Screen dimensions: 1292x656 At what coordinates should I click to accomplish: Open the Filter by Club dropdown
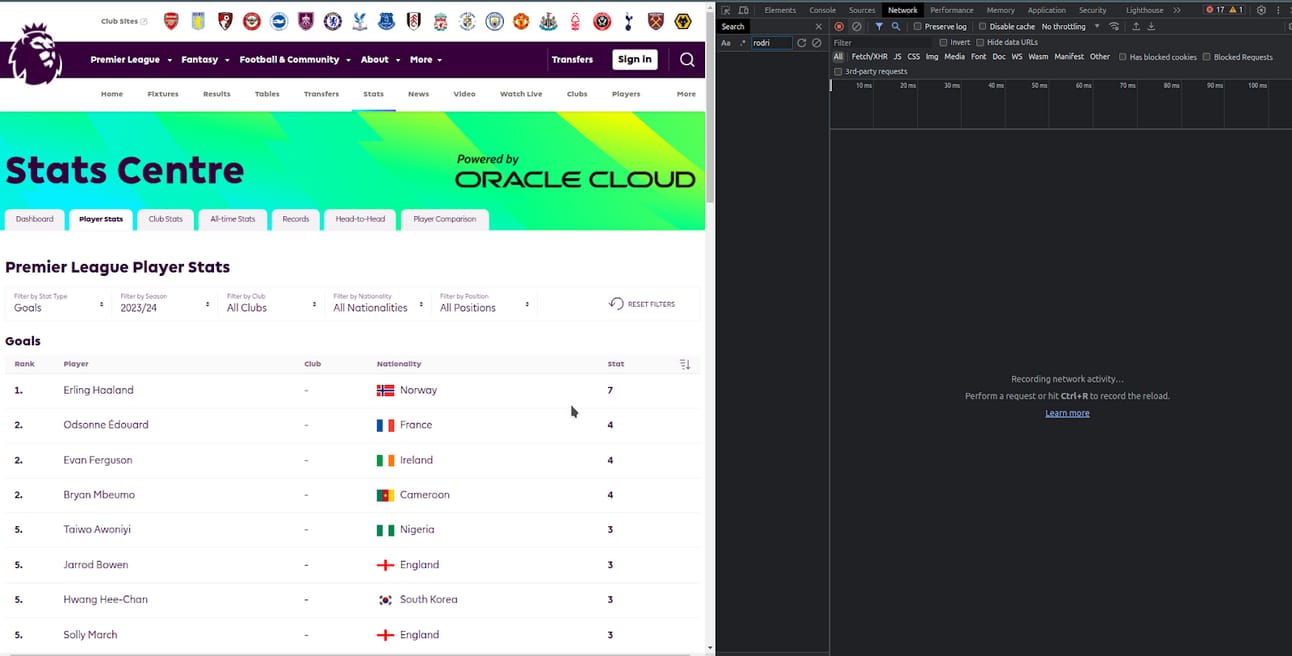pyautogui.click(x=271, y=303)
